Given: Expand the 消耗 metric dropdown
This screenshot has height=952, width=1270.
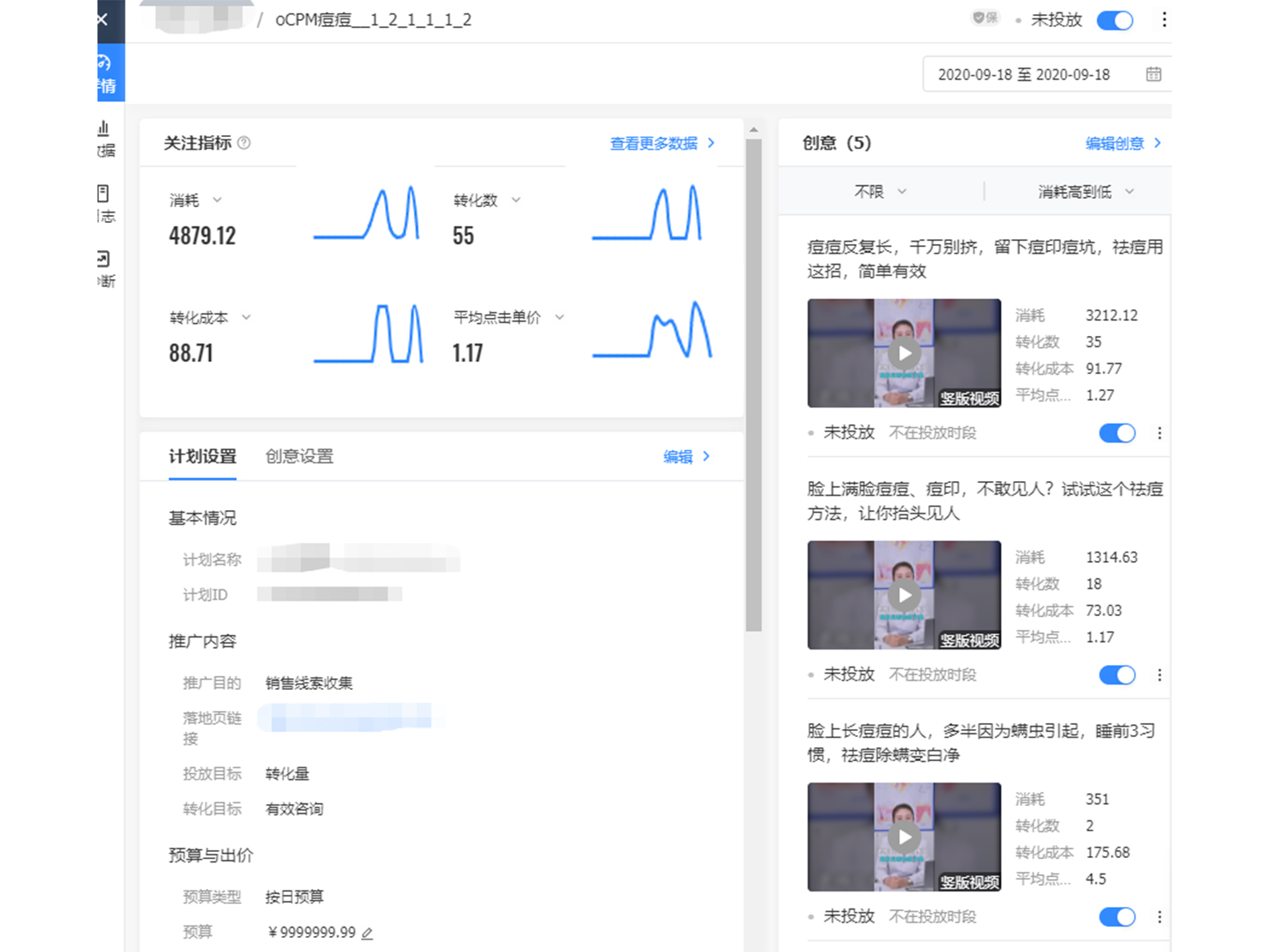Looking at the screenshot, I should pos(217,200).
